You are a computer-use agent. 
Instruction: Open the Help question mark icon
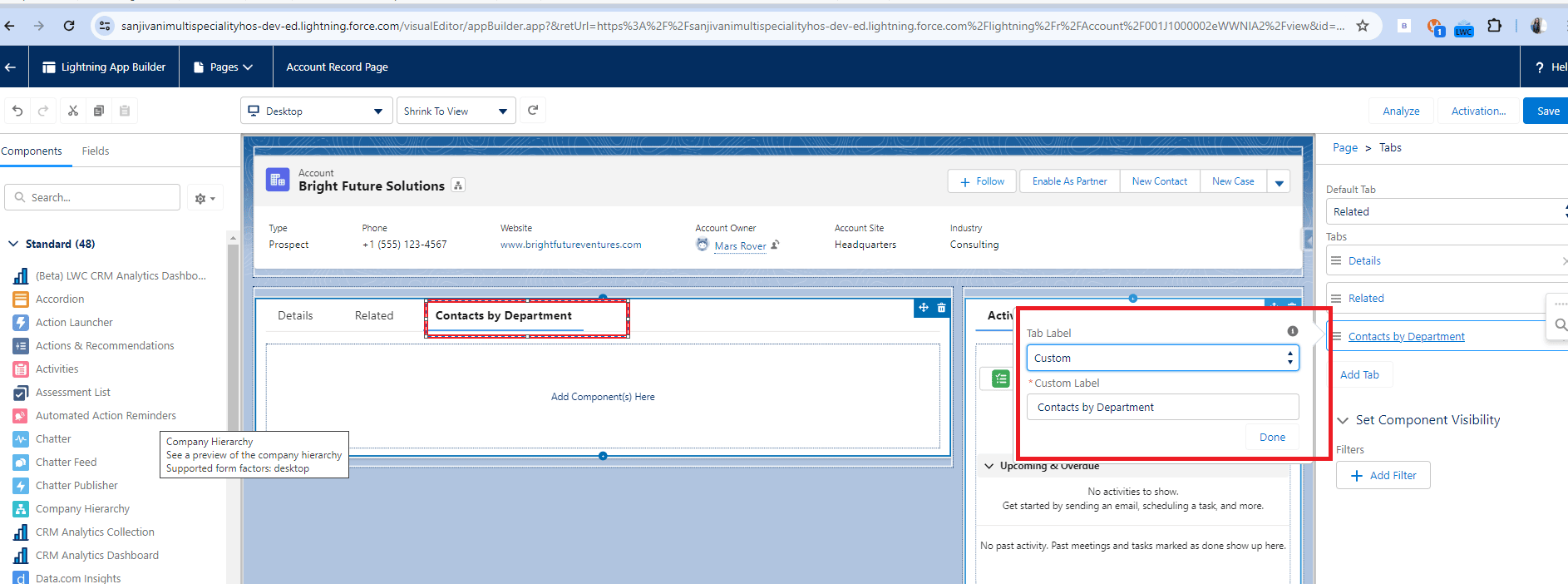pos(1539,67)
